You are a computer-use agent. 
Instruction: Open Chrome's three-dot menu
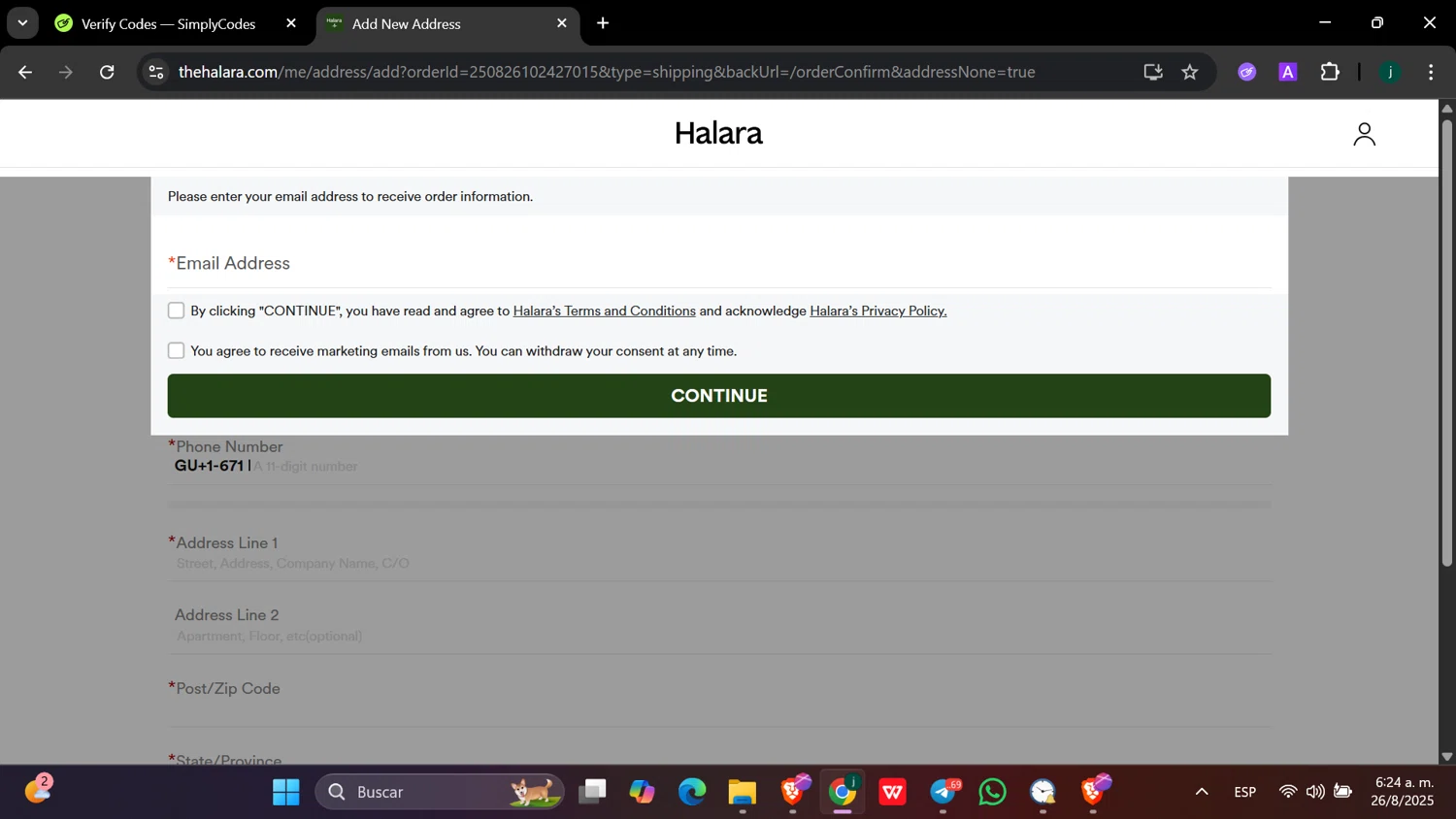(1431, 72)
